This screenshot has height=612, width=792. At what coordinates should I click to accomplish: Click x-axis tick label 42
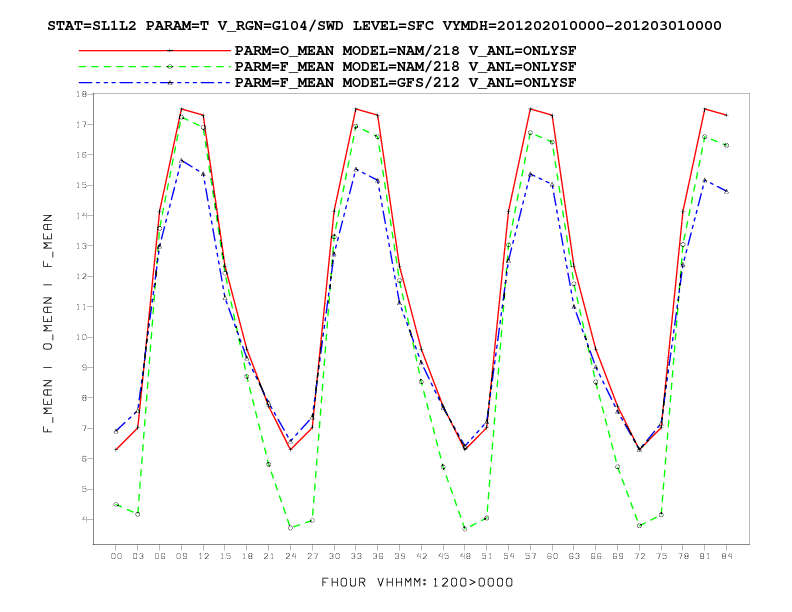click(x=421, y=556)
